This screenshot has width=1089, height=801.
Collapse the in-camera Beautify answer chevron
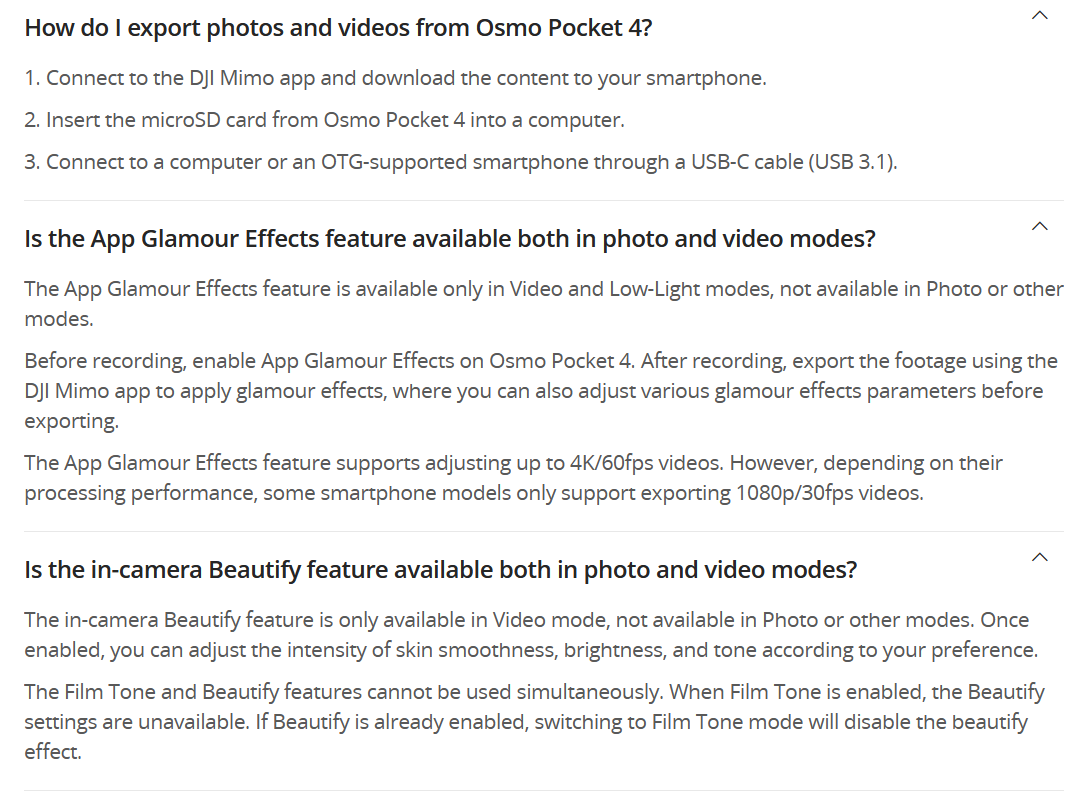tap(1040, 557)
